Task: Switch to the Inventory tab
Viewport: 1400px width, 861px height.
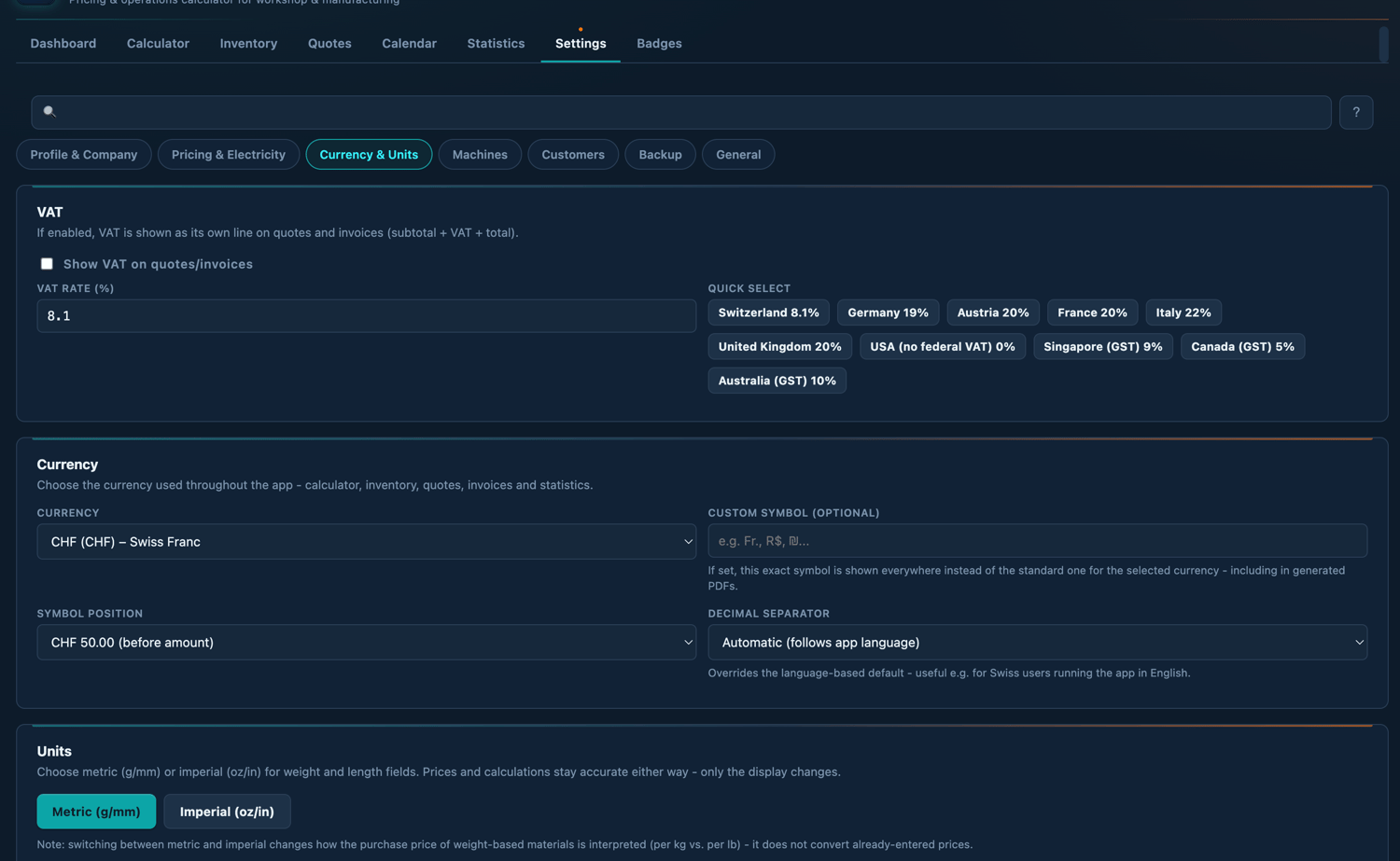Action: (x=248, y=44)
